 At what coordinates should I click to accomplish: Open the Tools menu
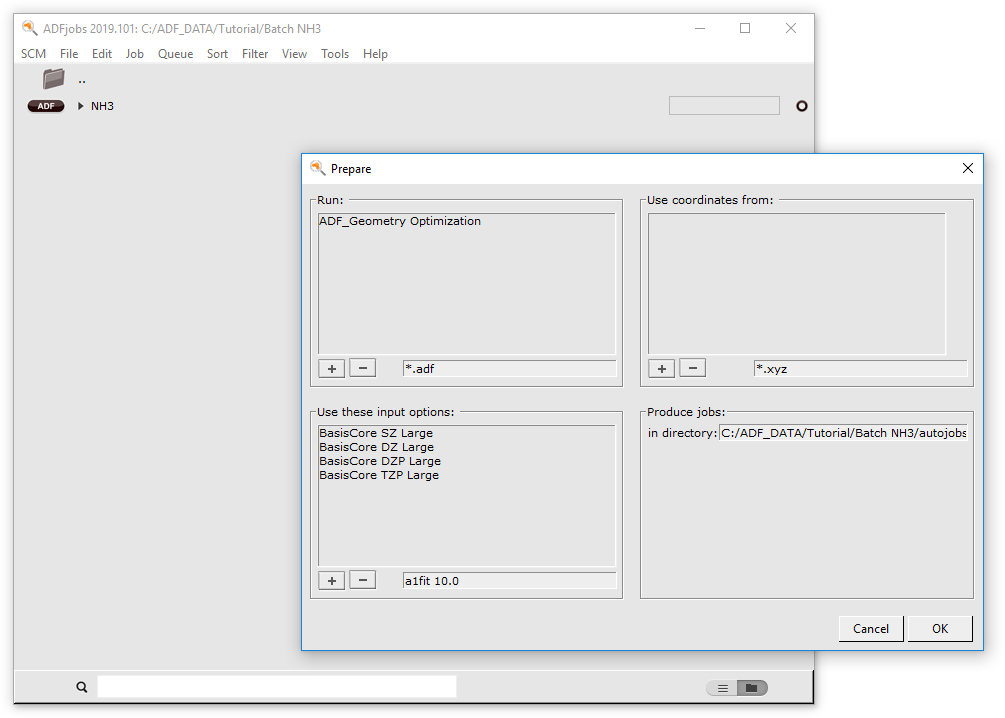[335, 53]
